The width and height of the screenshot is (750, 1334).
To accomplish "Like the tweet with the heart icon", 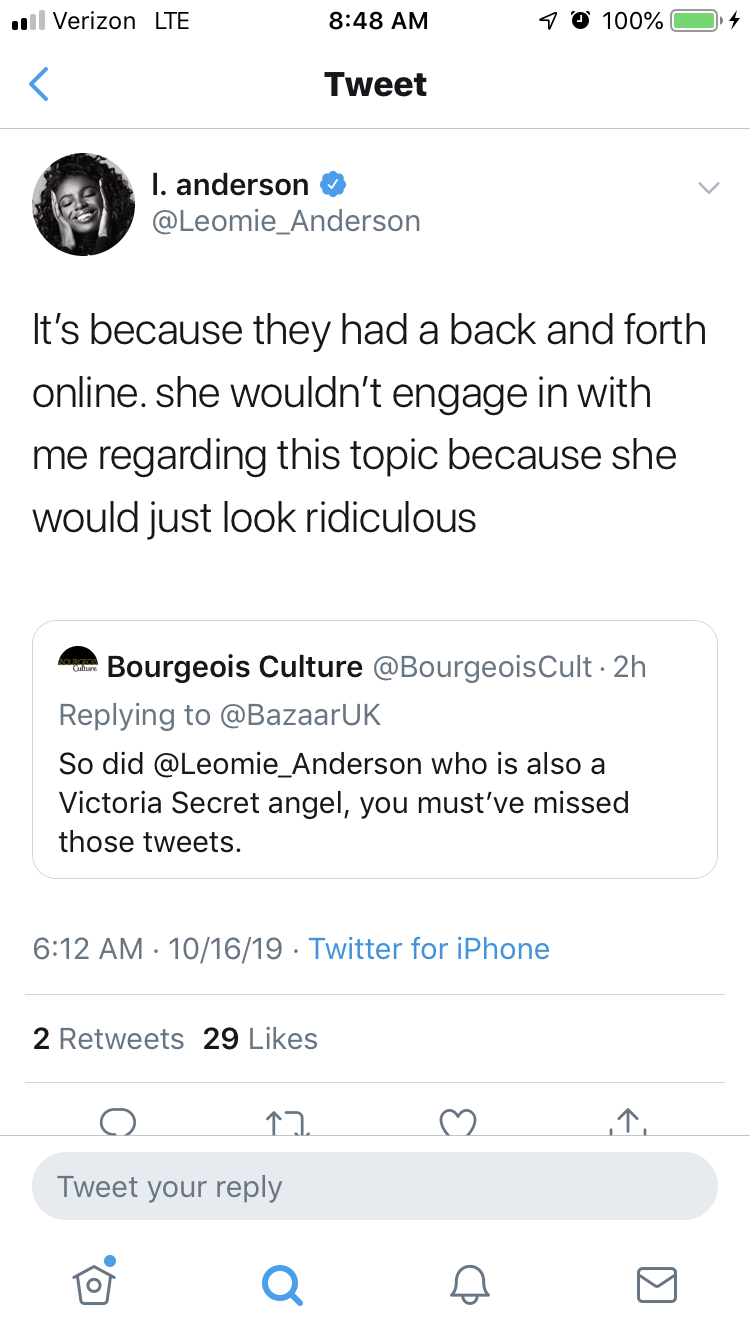I will coord(458,1122).
